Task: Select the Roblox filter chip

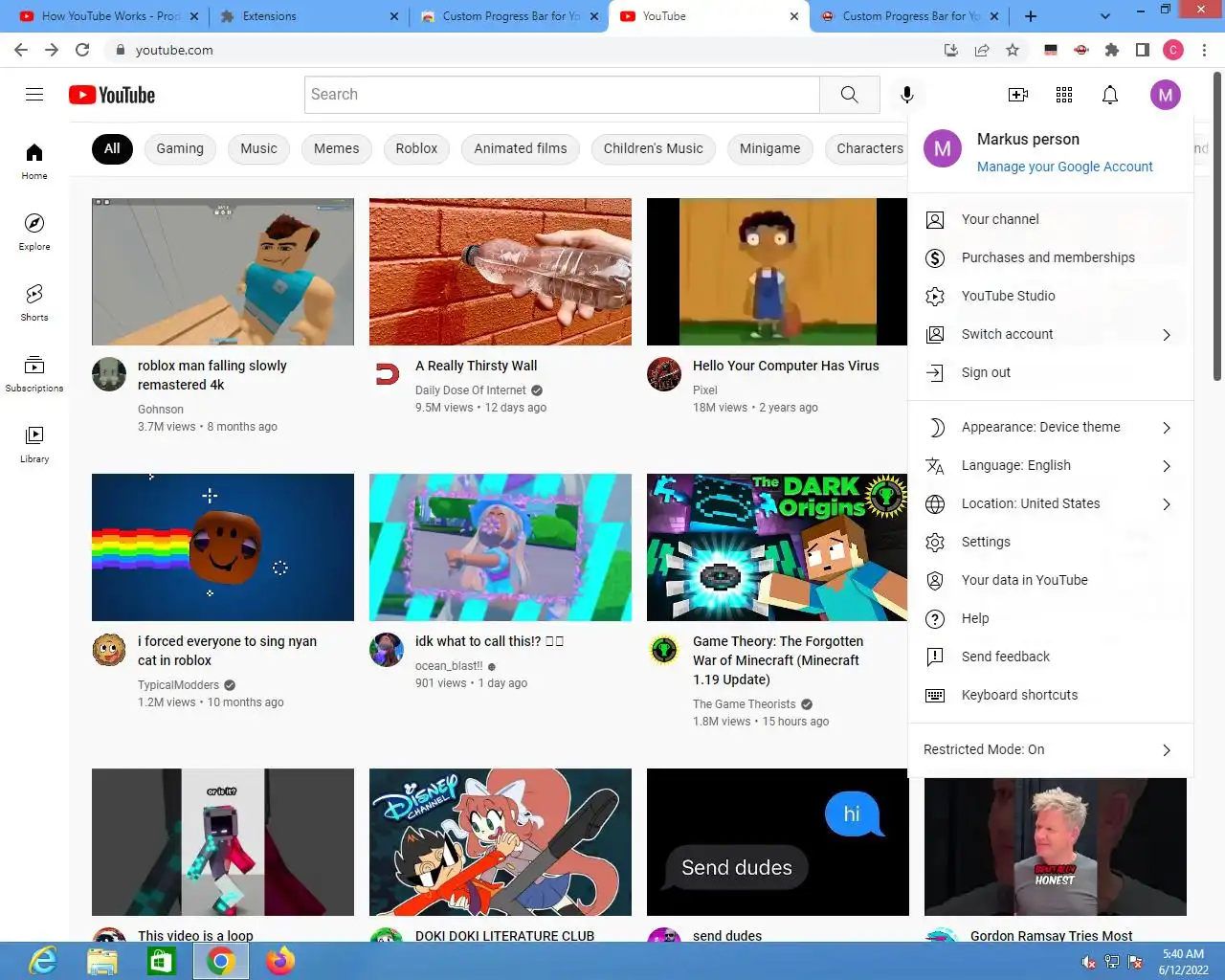Action: click(416, 148)
